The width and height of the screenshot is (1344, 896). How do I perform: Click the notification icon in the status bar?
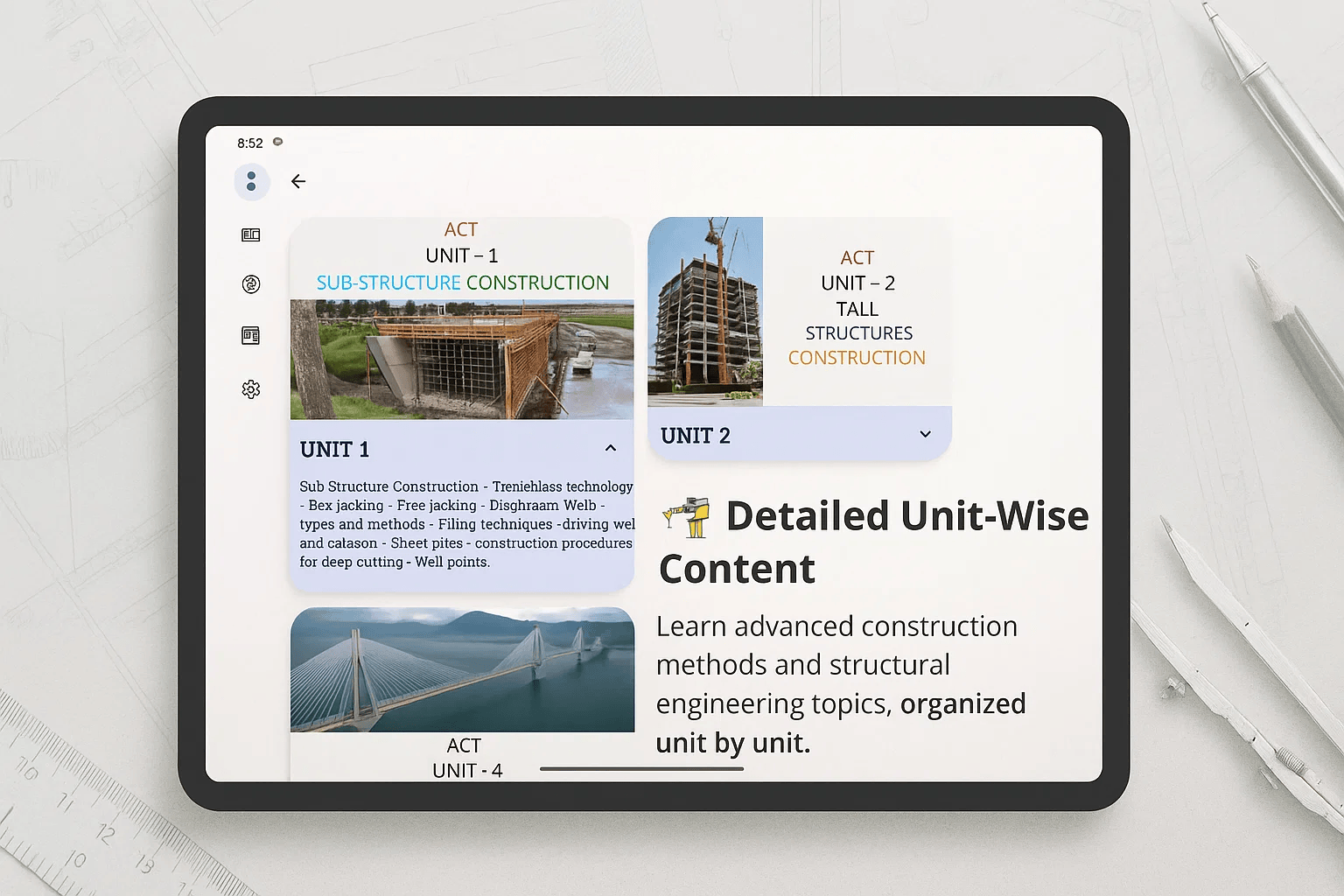pos(277,141)
